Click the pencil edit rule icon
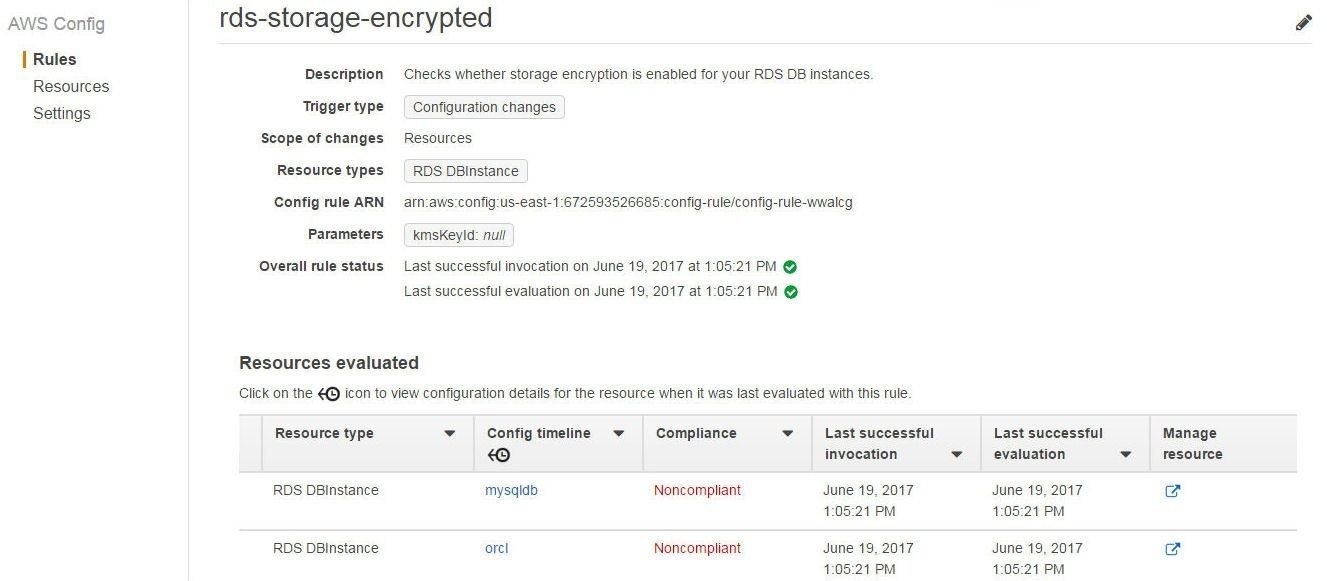The height and width of the screenshot is (581, 1327). (1303, 22)
